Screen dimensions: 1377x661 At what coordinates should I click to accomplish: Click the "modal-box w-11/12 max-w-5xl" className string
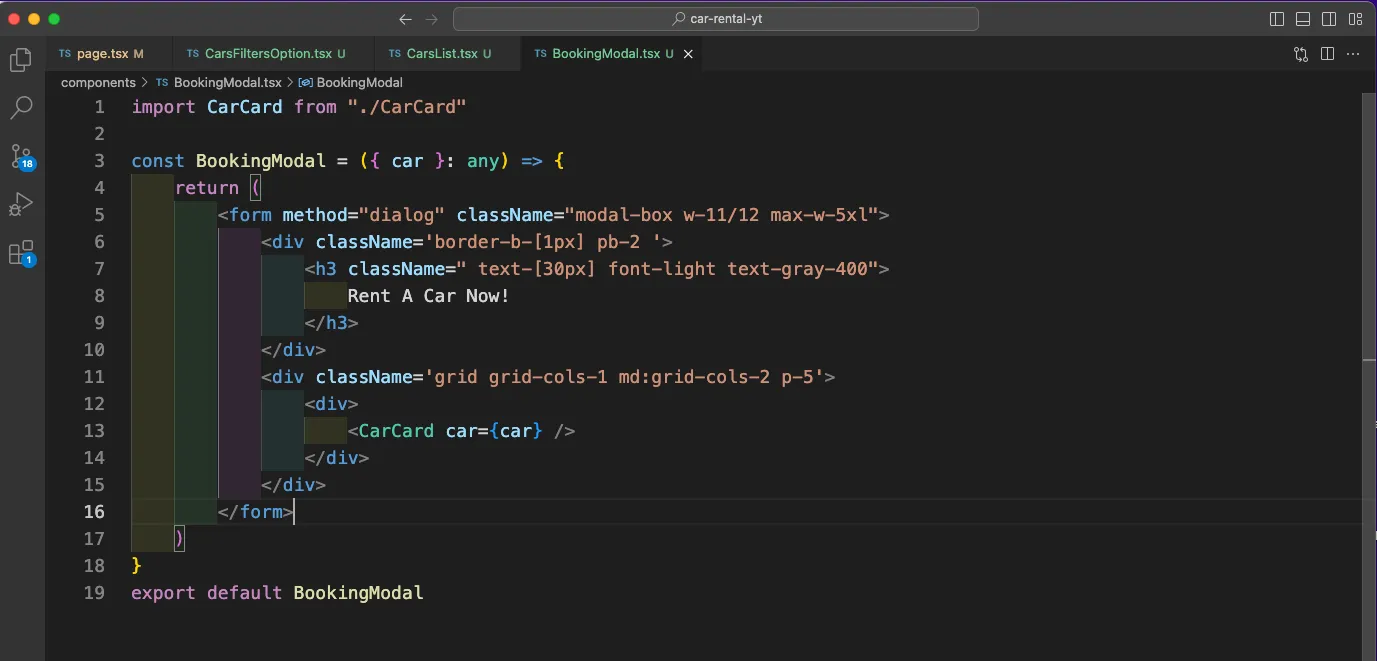pos(721,215)
